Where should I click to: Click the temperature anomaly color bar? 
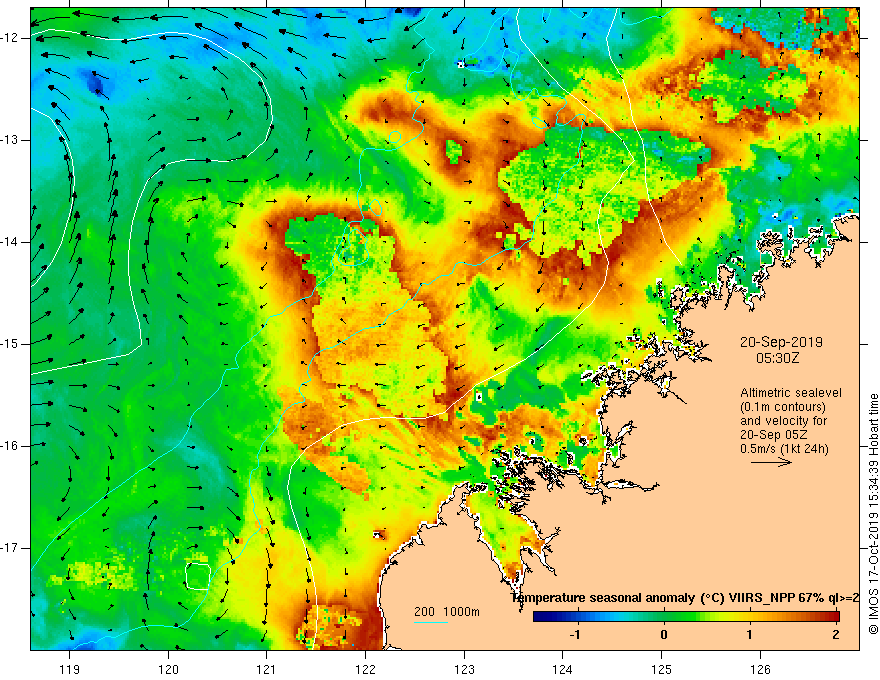coord(686,617)
